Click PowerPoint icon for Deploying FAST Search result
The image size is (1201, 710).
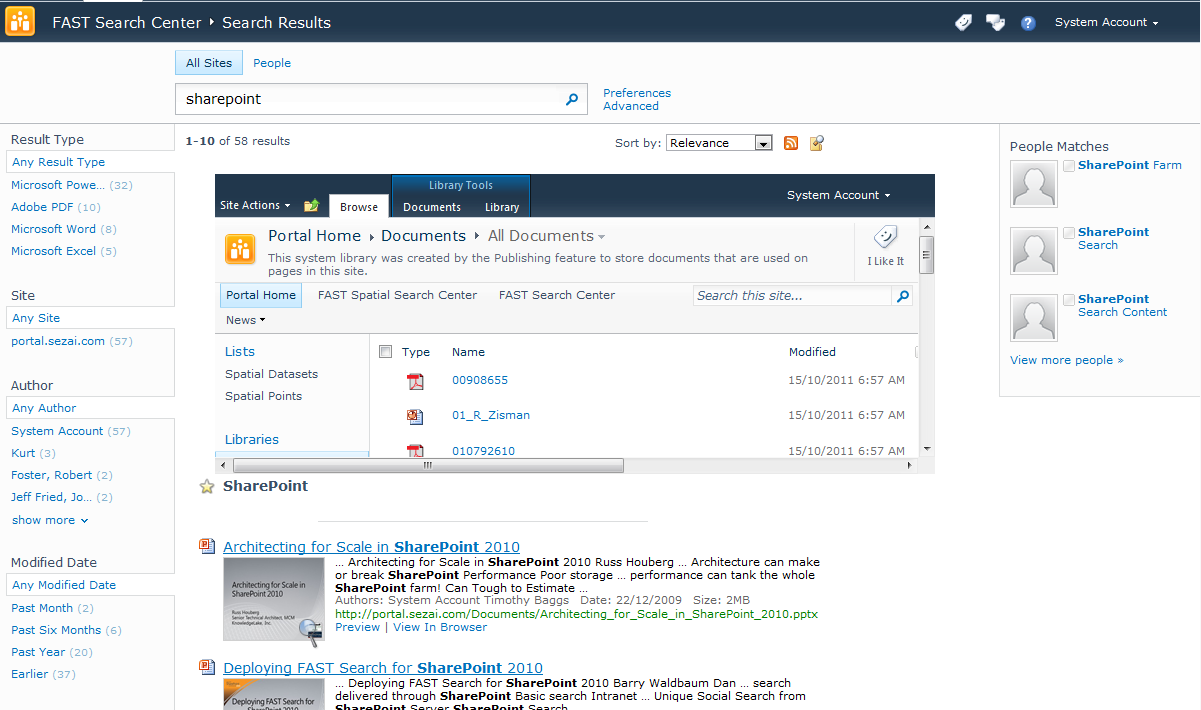click(207, 667)
